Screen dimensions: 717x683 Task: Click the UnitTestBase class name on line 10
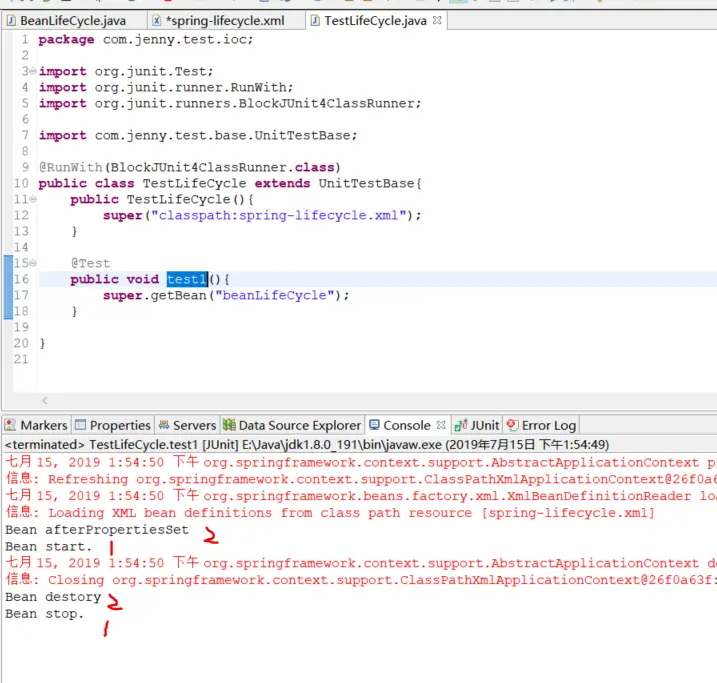click(366, 183)
